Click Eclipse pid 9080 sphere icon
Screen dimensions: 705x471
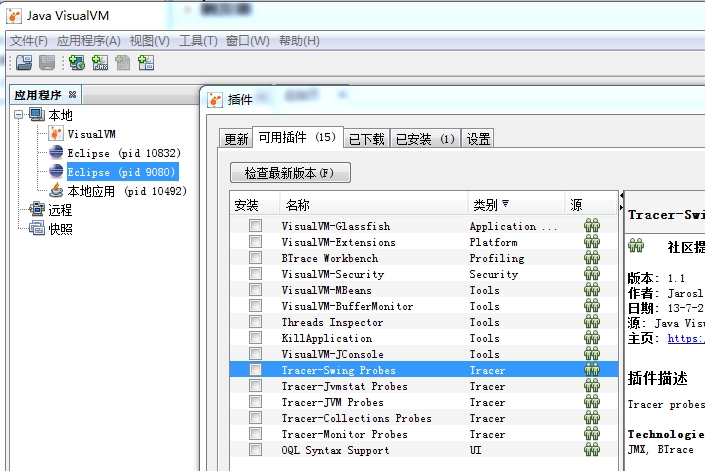56,171
